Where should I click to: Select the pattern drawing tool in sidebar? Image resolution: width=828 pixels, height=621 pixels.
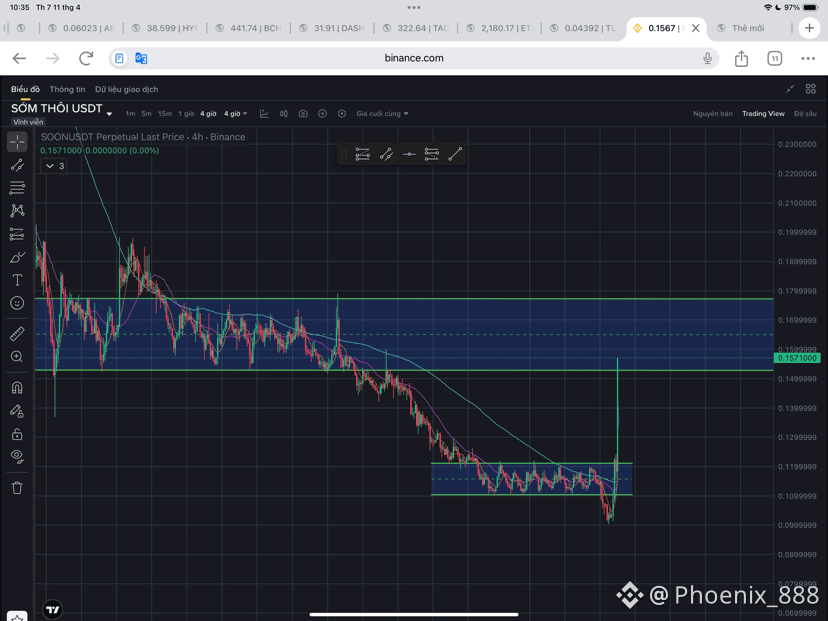click(17, 211)
